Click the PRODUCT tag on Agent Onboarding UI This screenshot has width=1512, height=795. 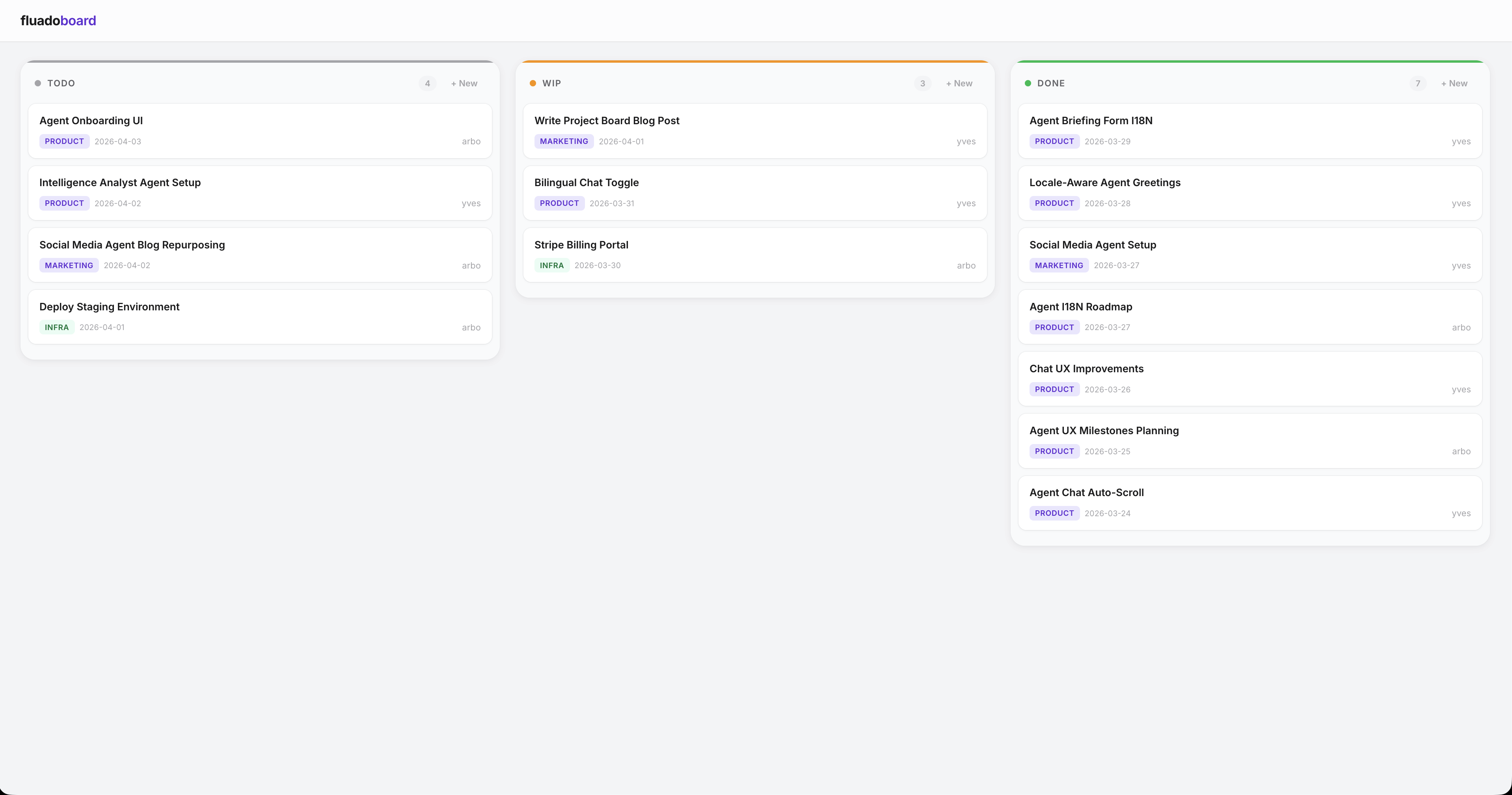(64, 141)
